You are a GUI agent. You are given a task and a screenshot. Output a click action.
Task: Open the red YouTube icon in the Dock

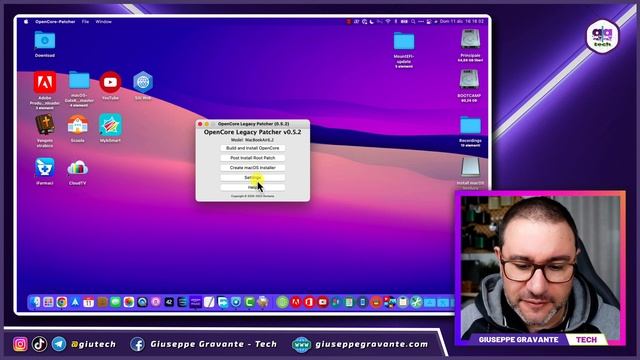[322, 302]
